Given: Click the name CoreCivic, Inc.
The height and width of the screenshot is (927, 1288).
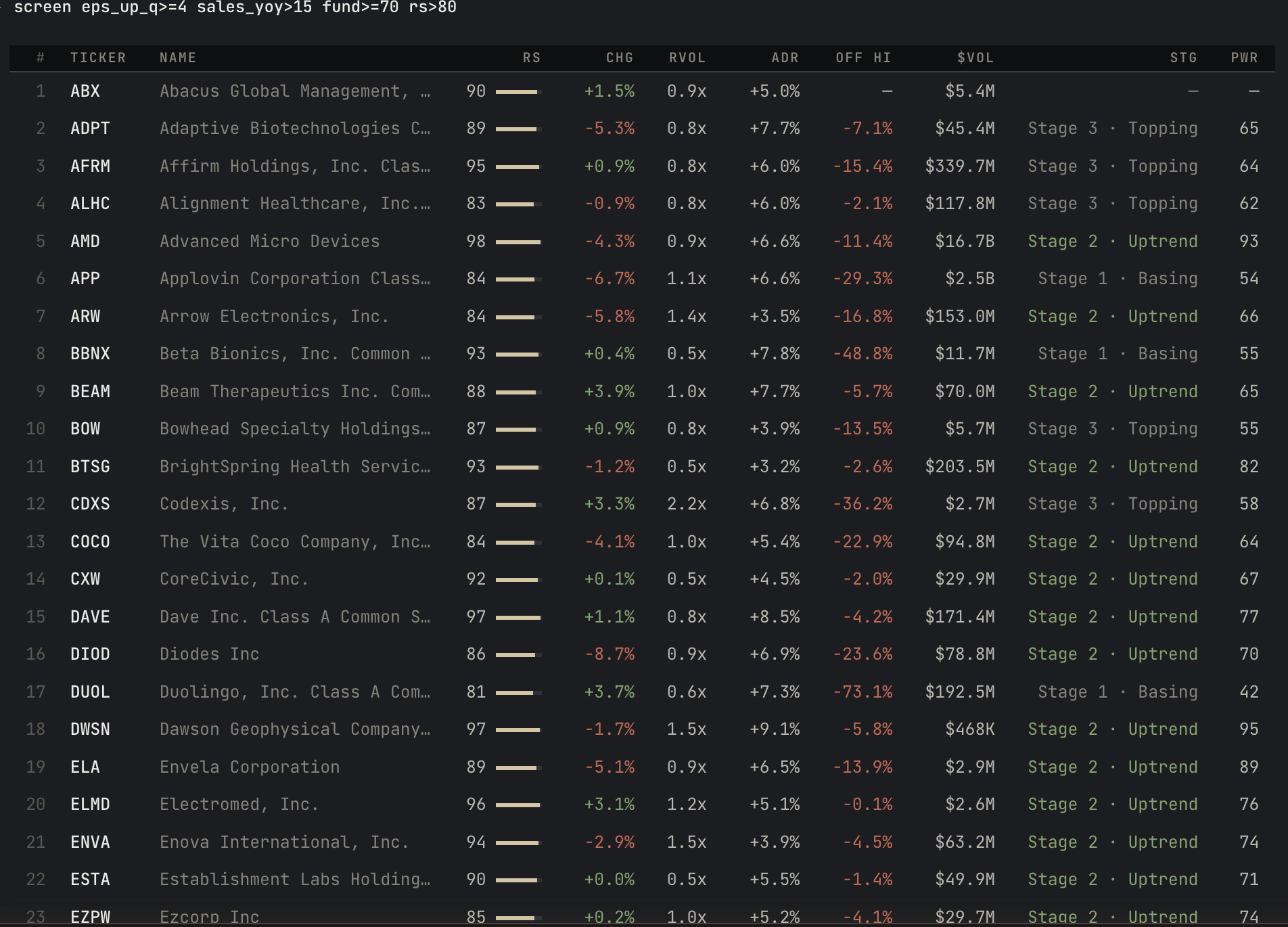Looking at the screenshot, I should [x=235, y=579].
